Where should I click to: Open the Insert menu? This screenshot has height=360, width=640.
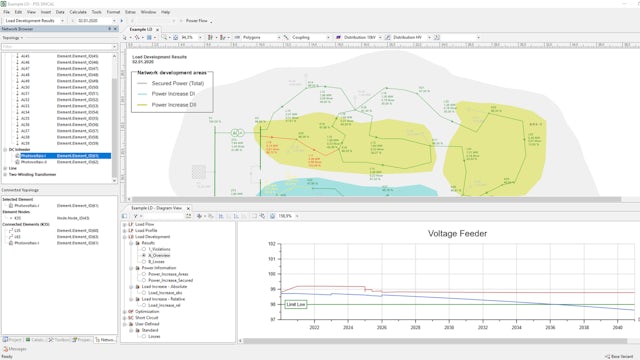pos(46,12)
